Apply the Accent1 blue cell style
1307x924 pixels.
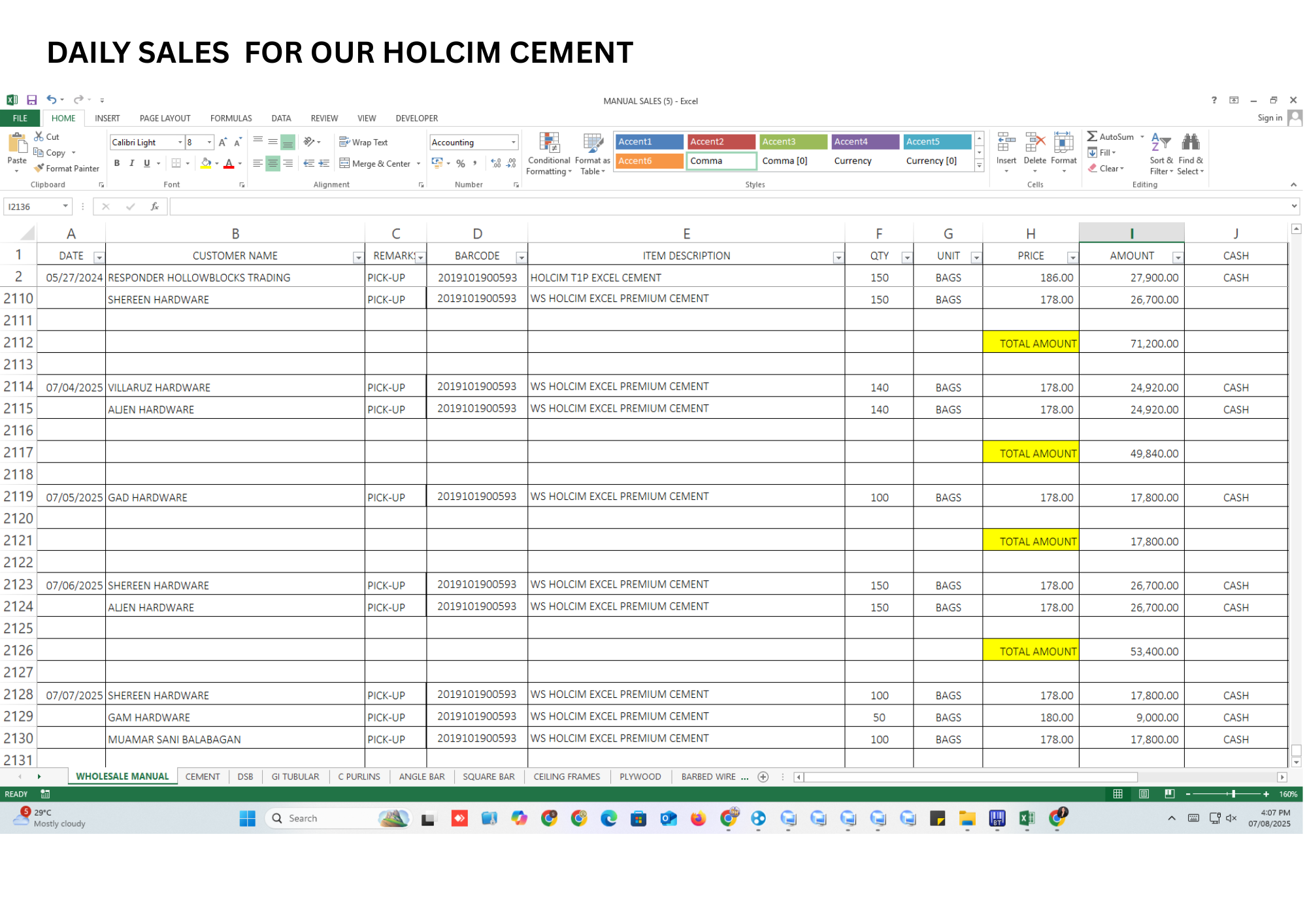[x=649, y=142]
